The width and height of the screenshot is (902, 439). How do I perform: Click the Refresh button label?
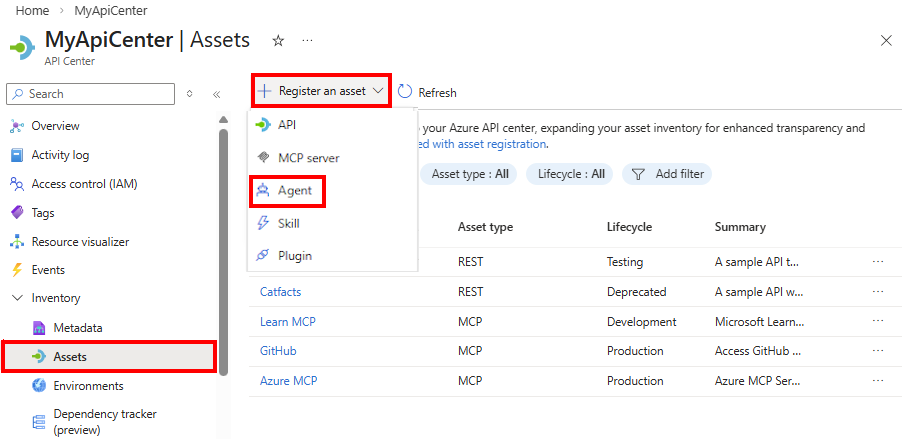[x=437, y=93]
